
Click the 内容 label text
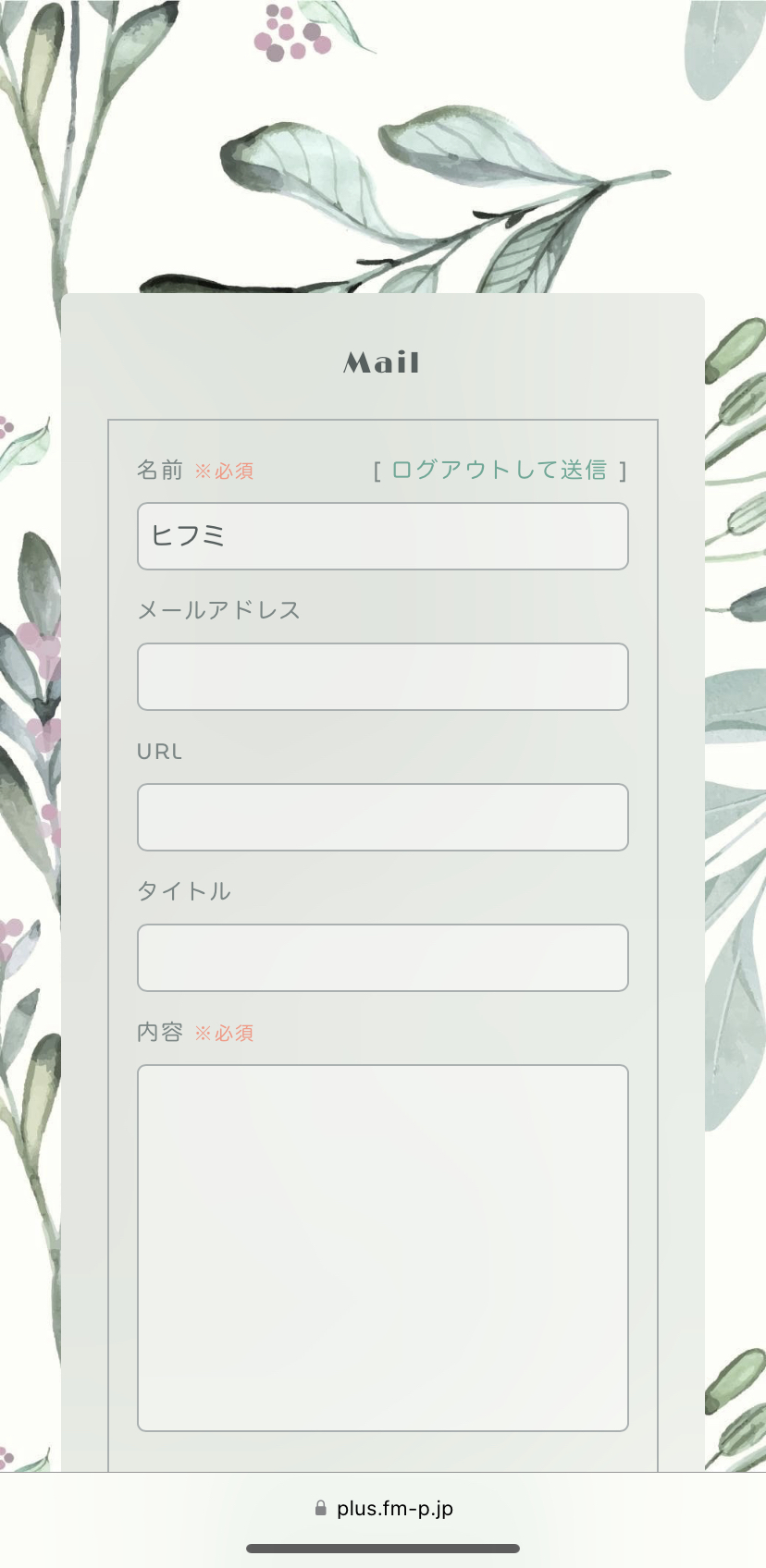tap(160, 1033)
